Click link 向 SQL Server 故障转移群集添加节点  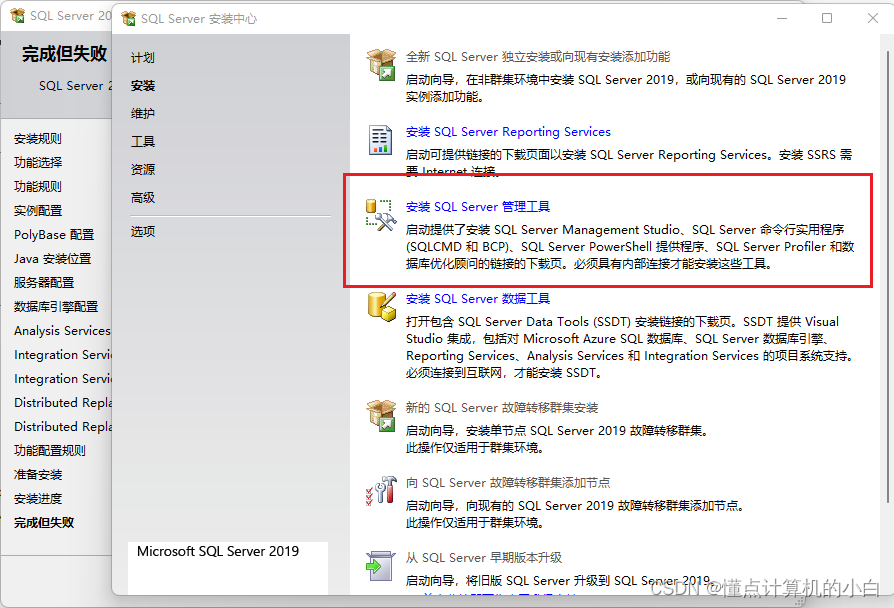click(507, 483)
